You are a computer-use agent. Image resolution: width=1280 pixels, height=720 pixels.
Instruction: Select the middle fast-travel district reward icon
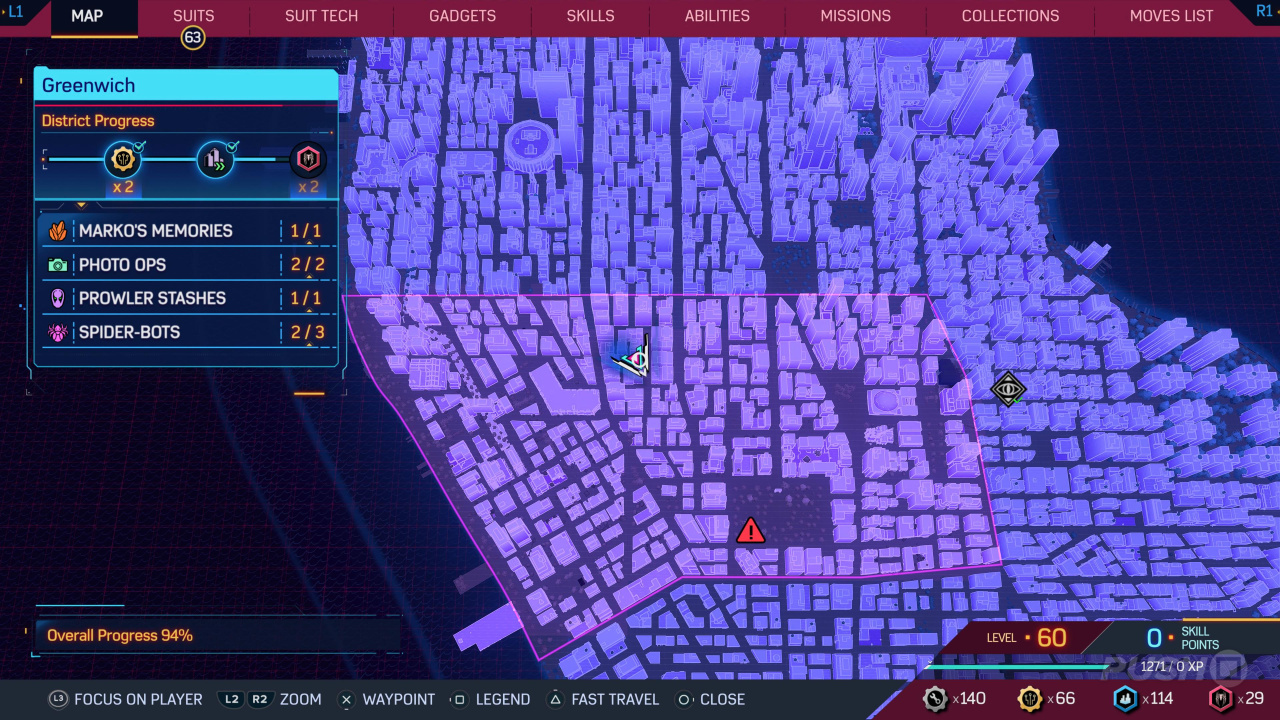pyautogui.click(x=215, y=158)
